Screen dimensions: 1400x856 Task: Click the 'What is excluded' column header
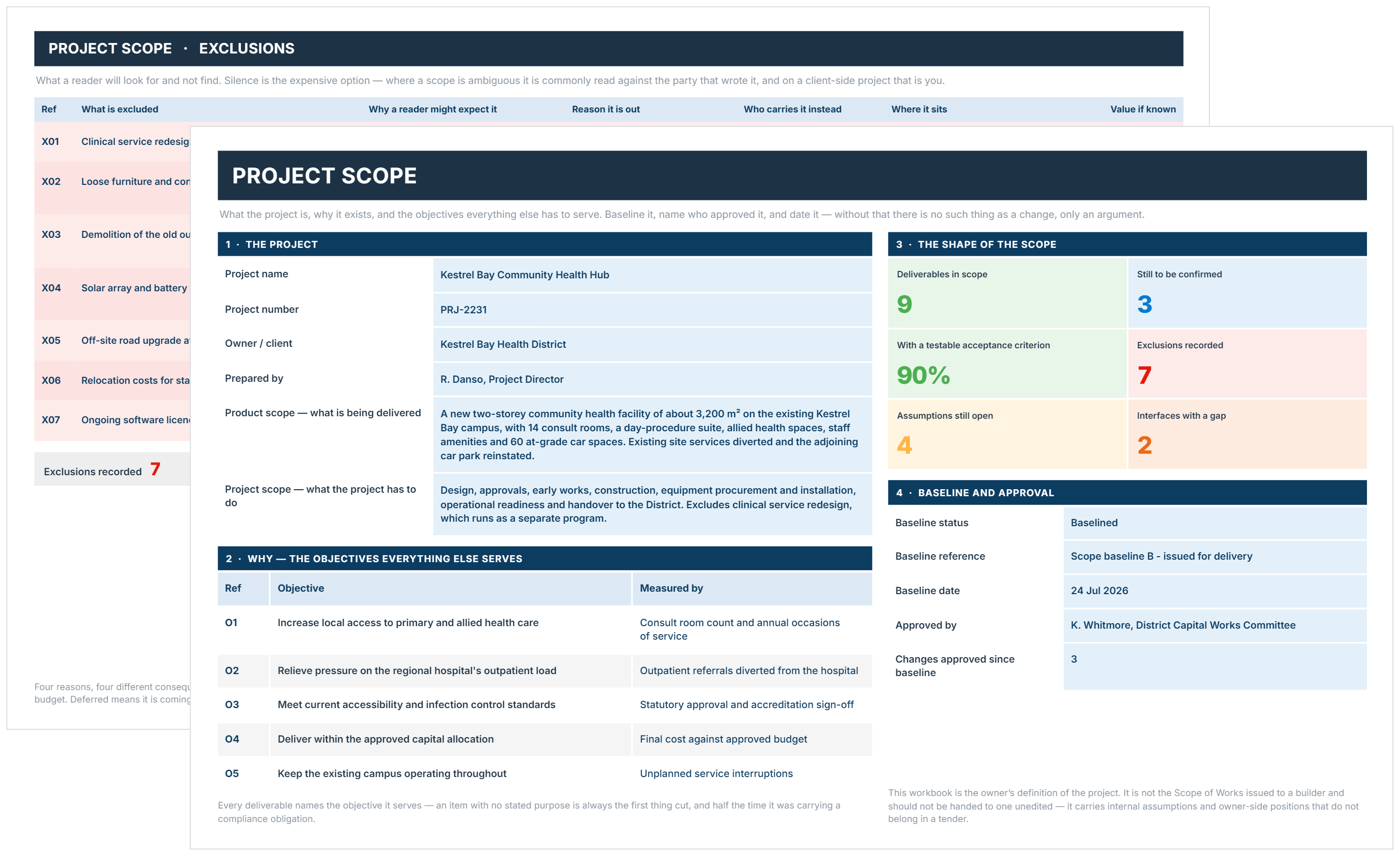point(119,109)
